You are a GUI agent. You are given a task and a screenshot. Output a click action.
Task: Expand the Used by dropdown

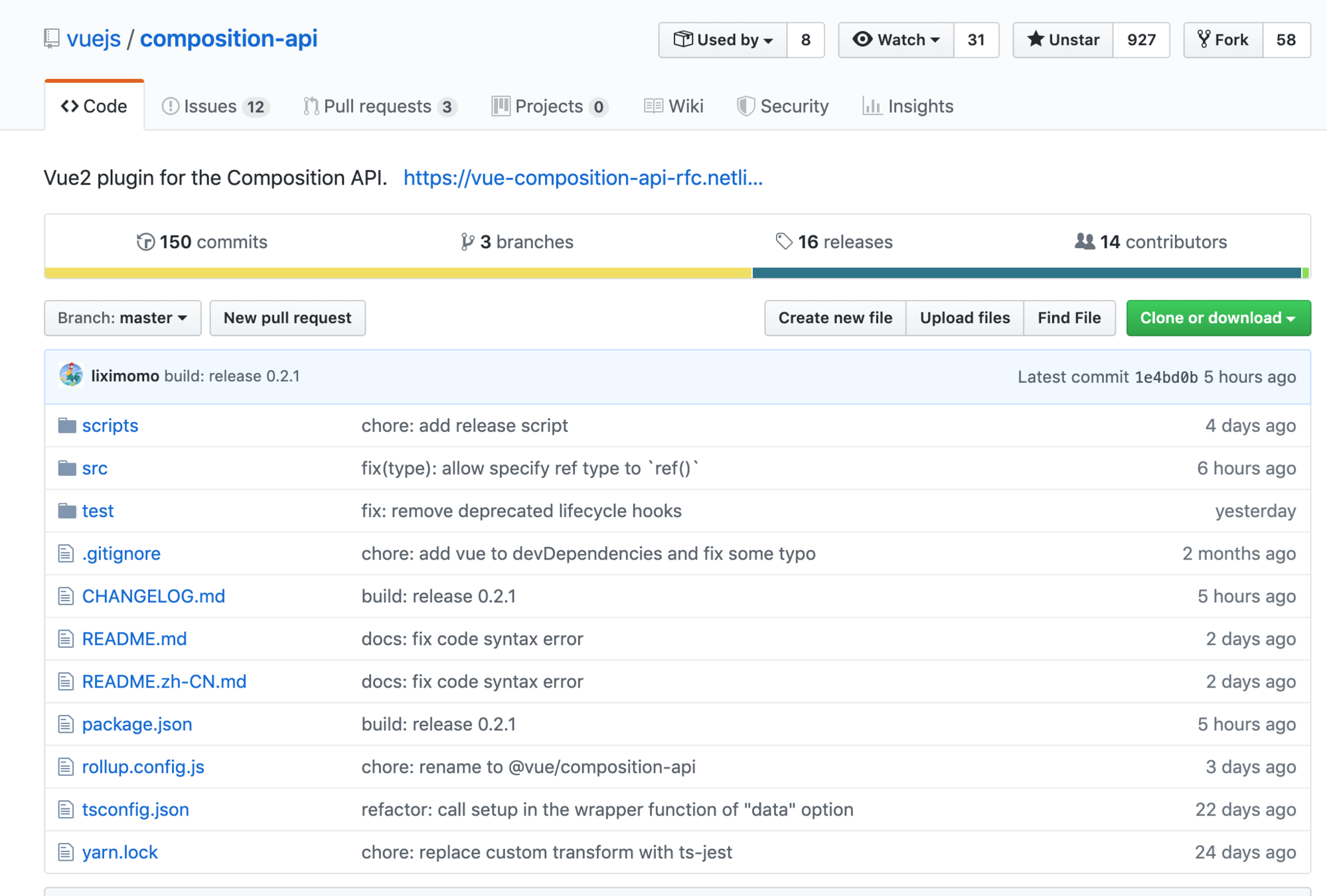723,40
